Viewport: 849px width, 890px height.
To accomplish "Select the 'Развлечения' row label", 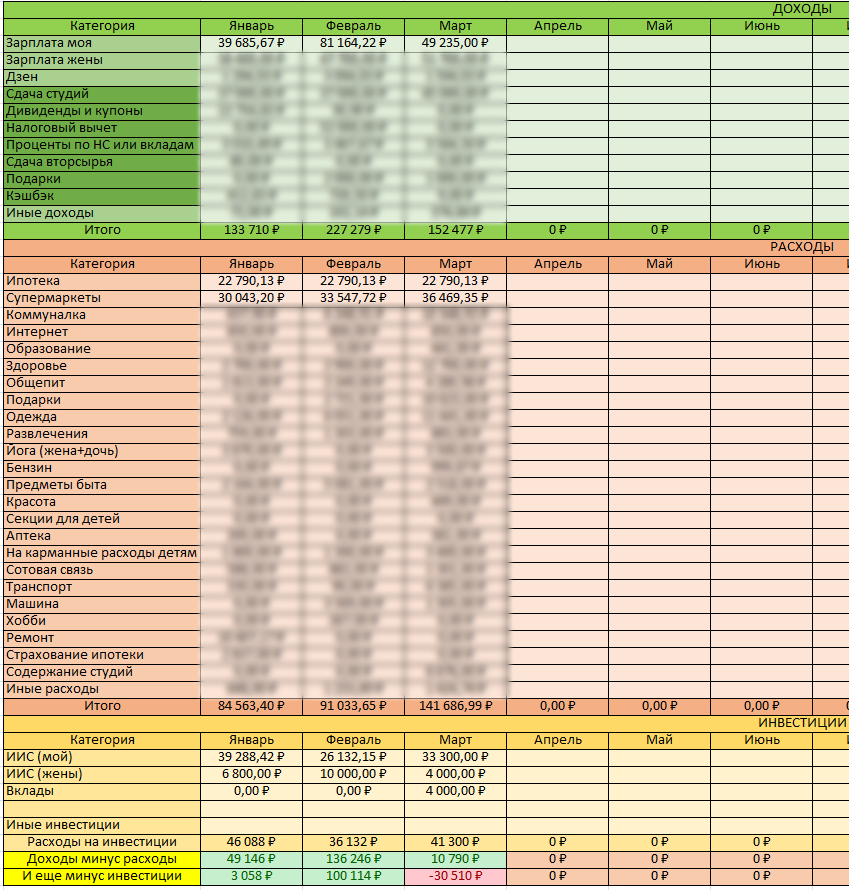I will pos(102,434).
